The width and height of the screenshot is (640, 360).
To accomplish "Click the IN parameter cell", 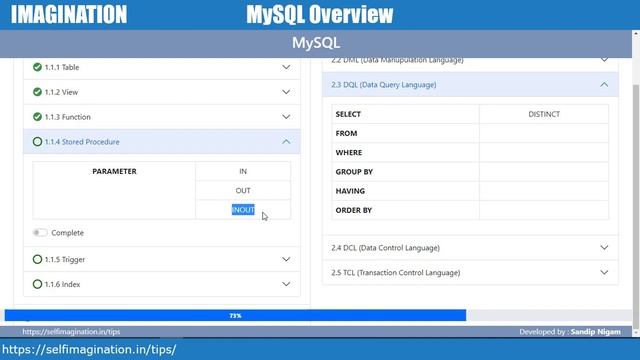I will point(243,171).
